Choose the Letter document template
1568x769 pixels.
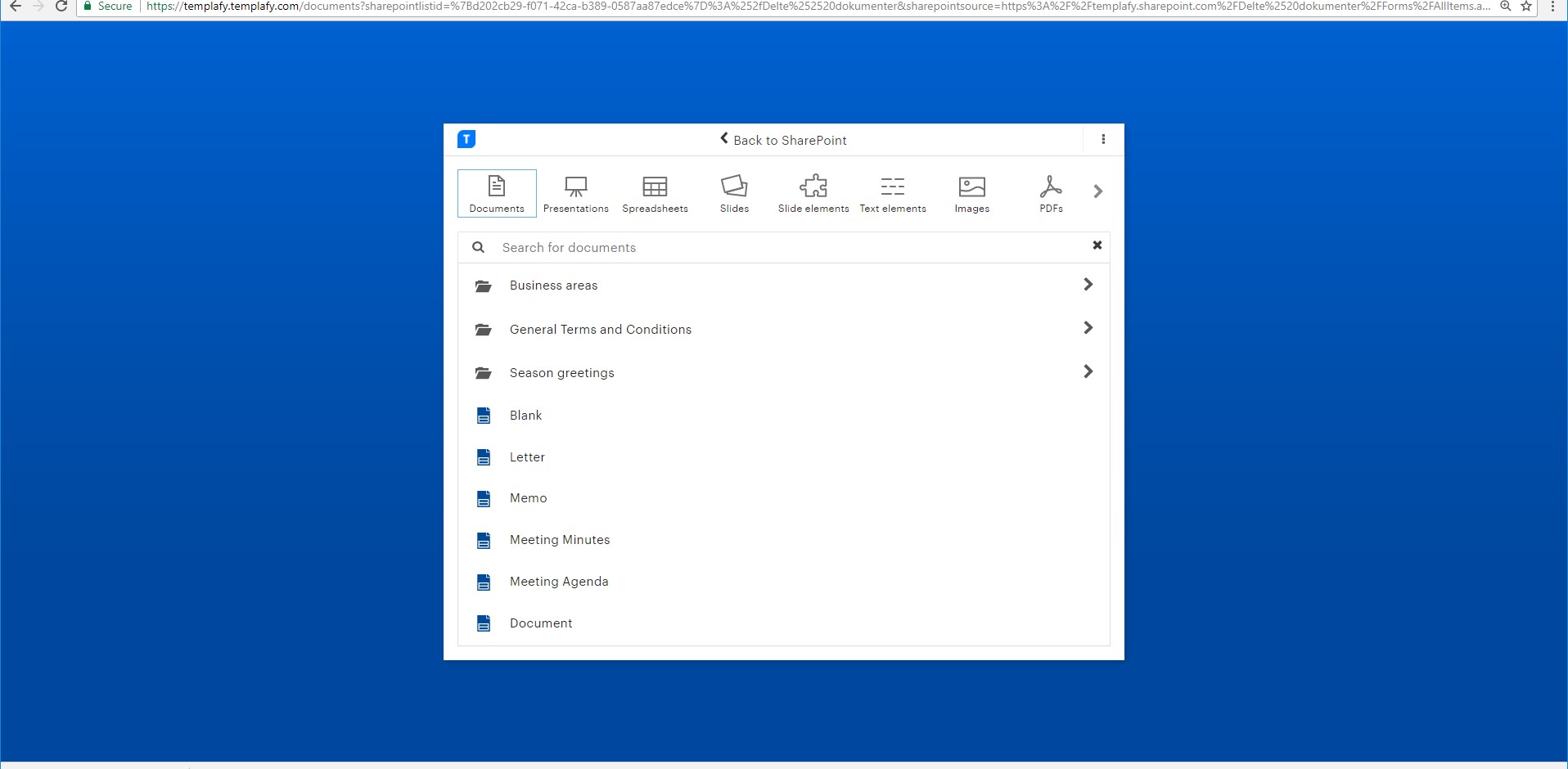(x=527, y=457)
